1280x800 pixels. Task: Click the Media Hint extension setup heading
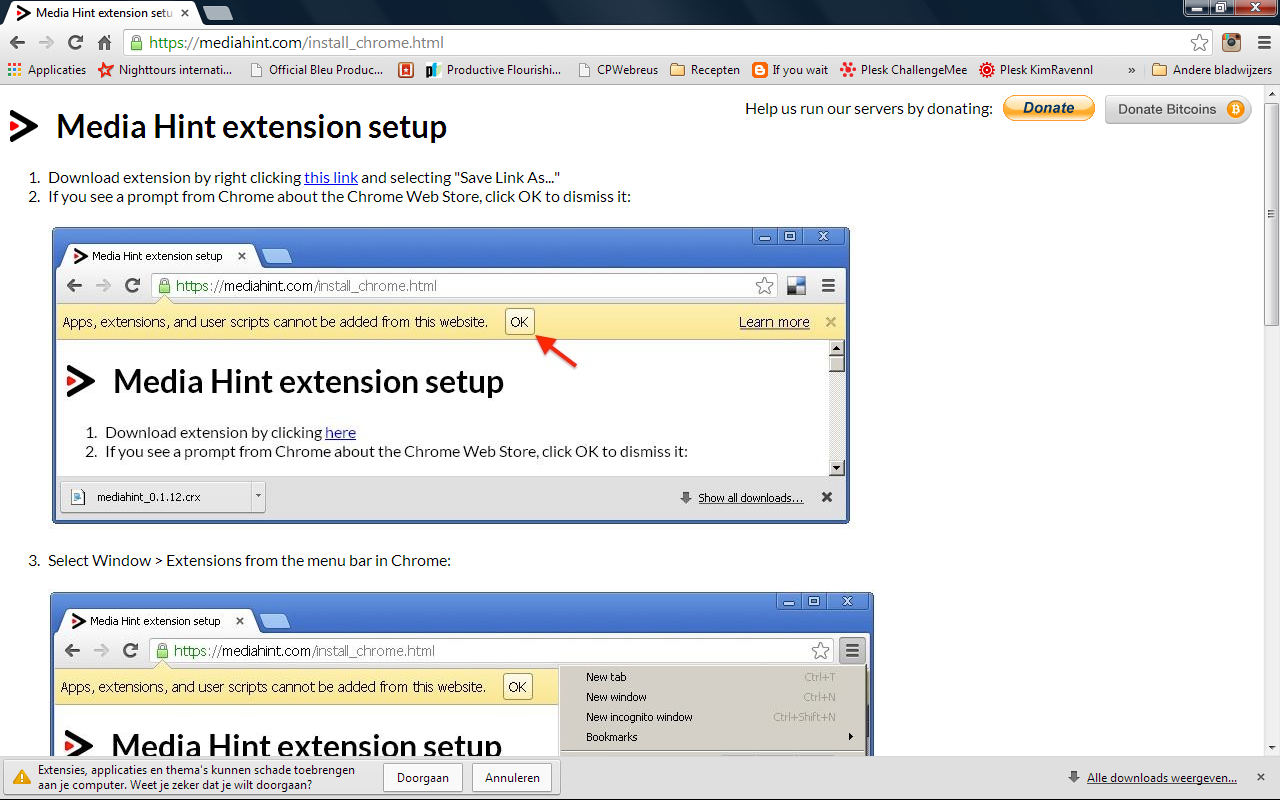251,127
